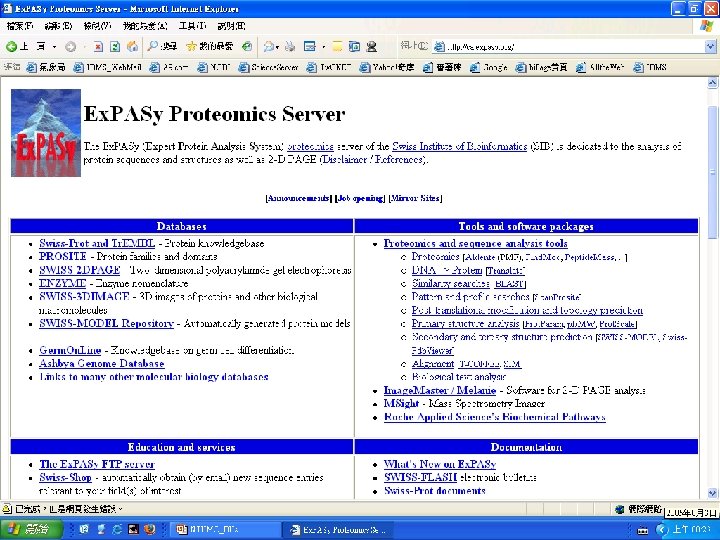Click the grey Forward arrow button
The image size is (720, 540).
70,46
